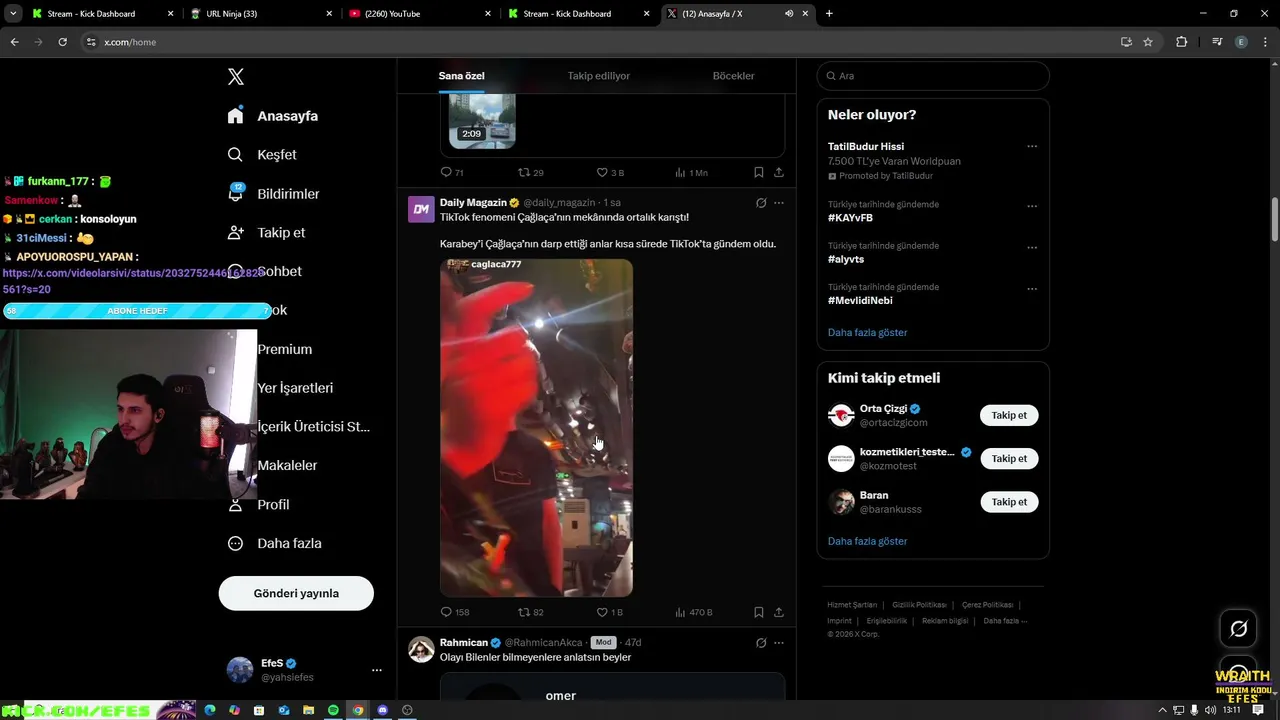
Task: Open Daily Magazin profile avatar
Action: [421, 209]
